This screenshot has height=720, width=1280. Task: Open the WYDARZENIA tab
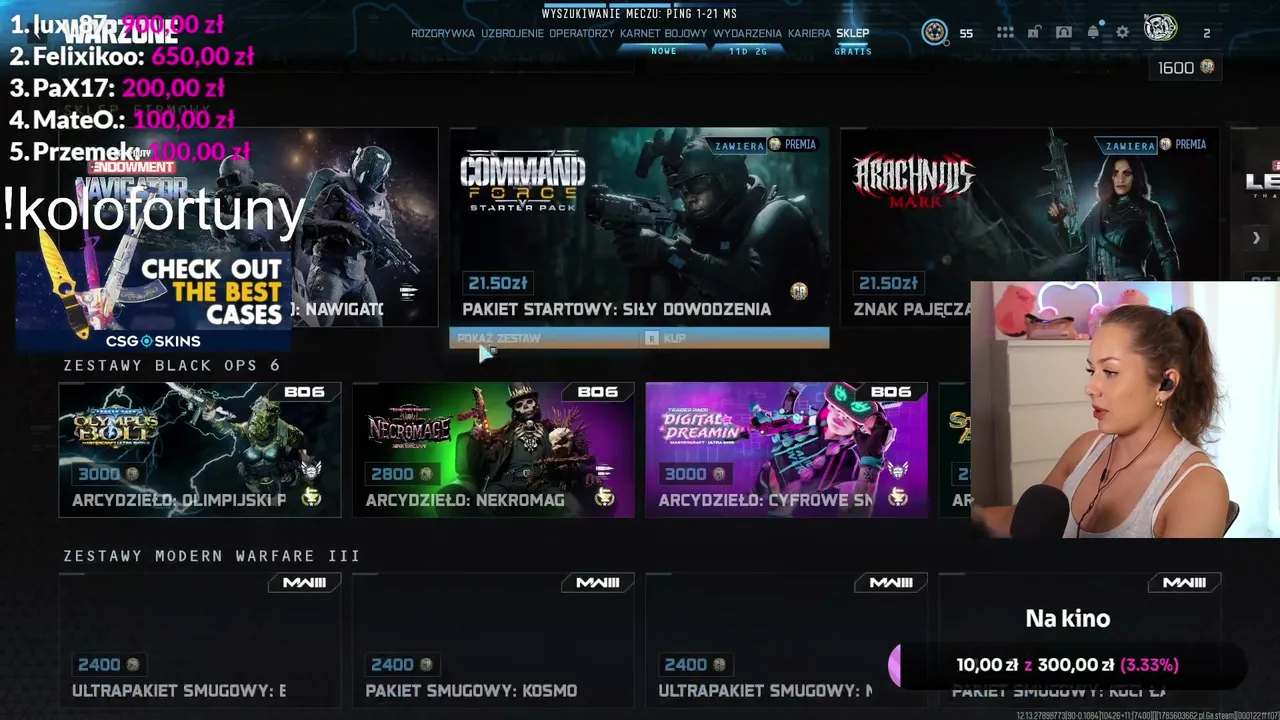click(748, 33)
